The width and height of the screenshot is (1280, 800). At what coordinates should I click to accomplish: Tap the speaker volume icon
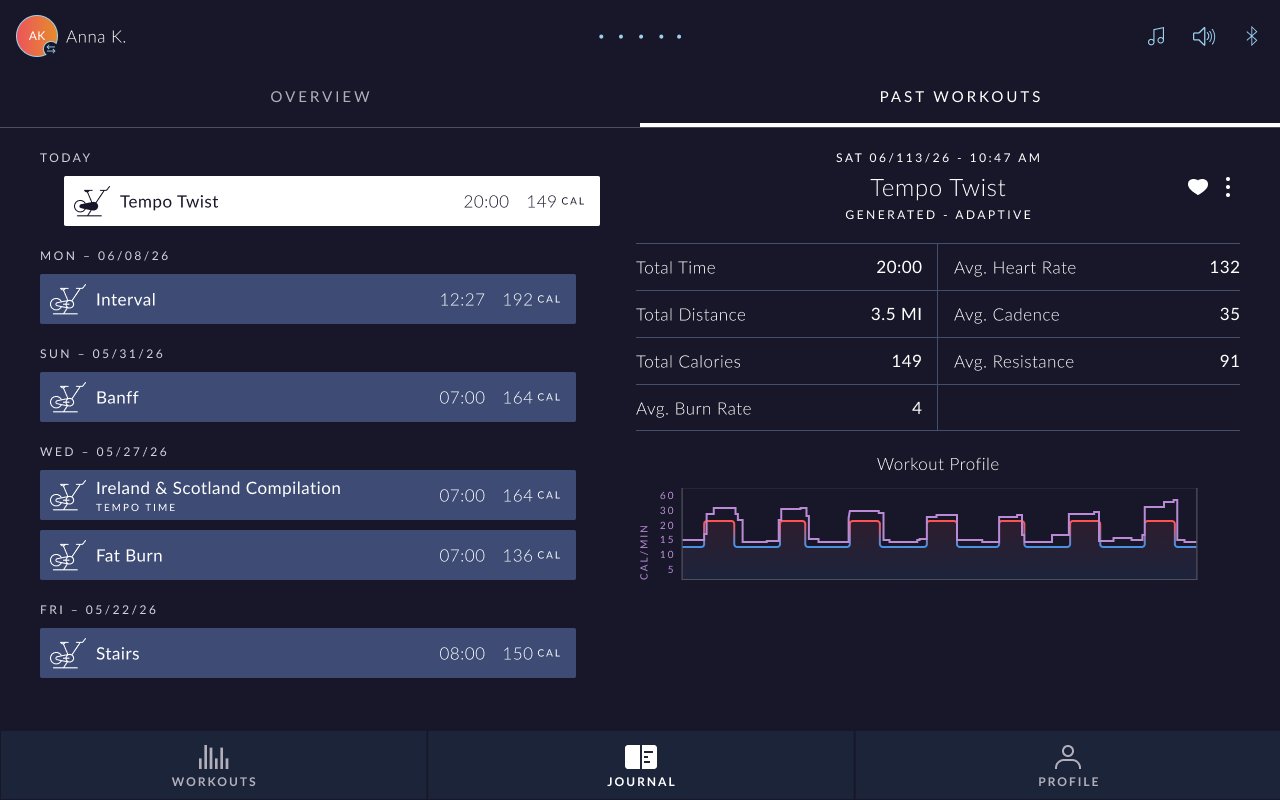[1204, 37]
